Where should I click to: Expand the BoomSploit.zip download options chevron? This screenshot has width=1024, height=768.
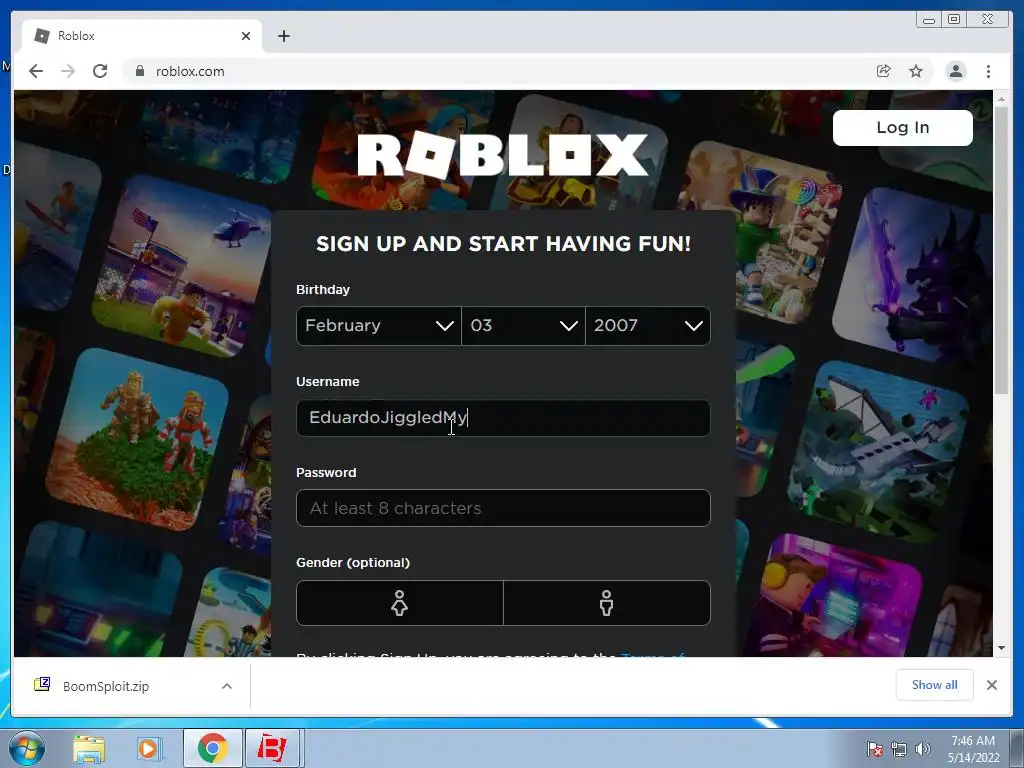[227, 686]
